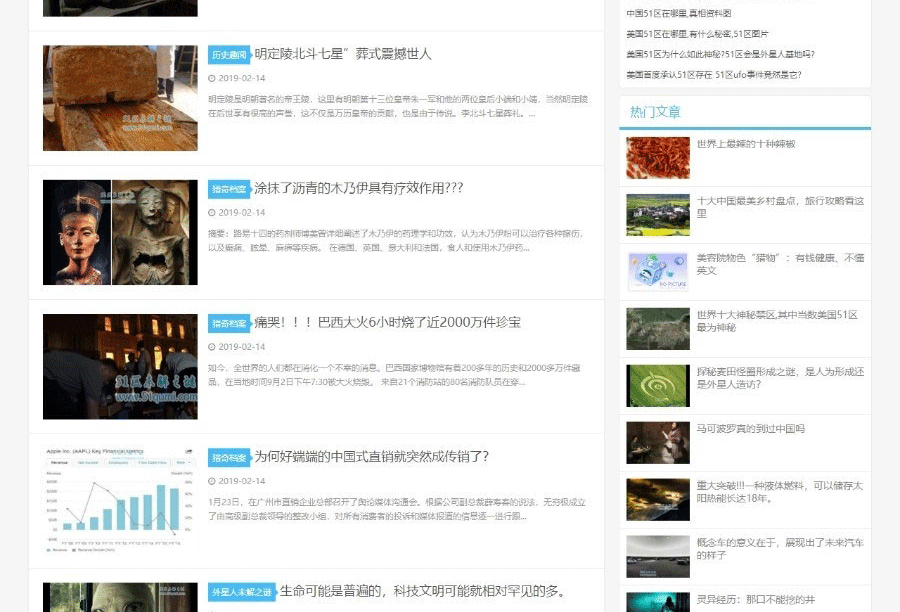Click the bar chart thumbnail for 直销 article

coord(120,500)
